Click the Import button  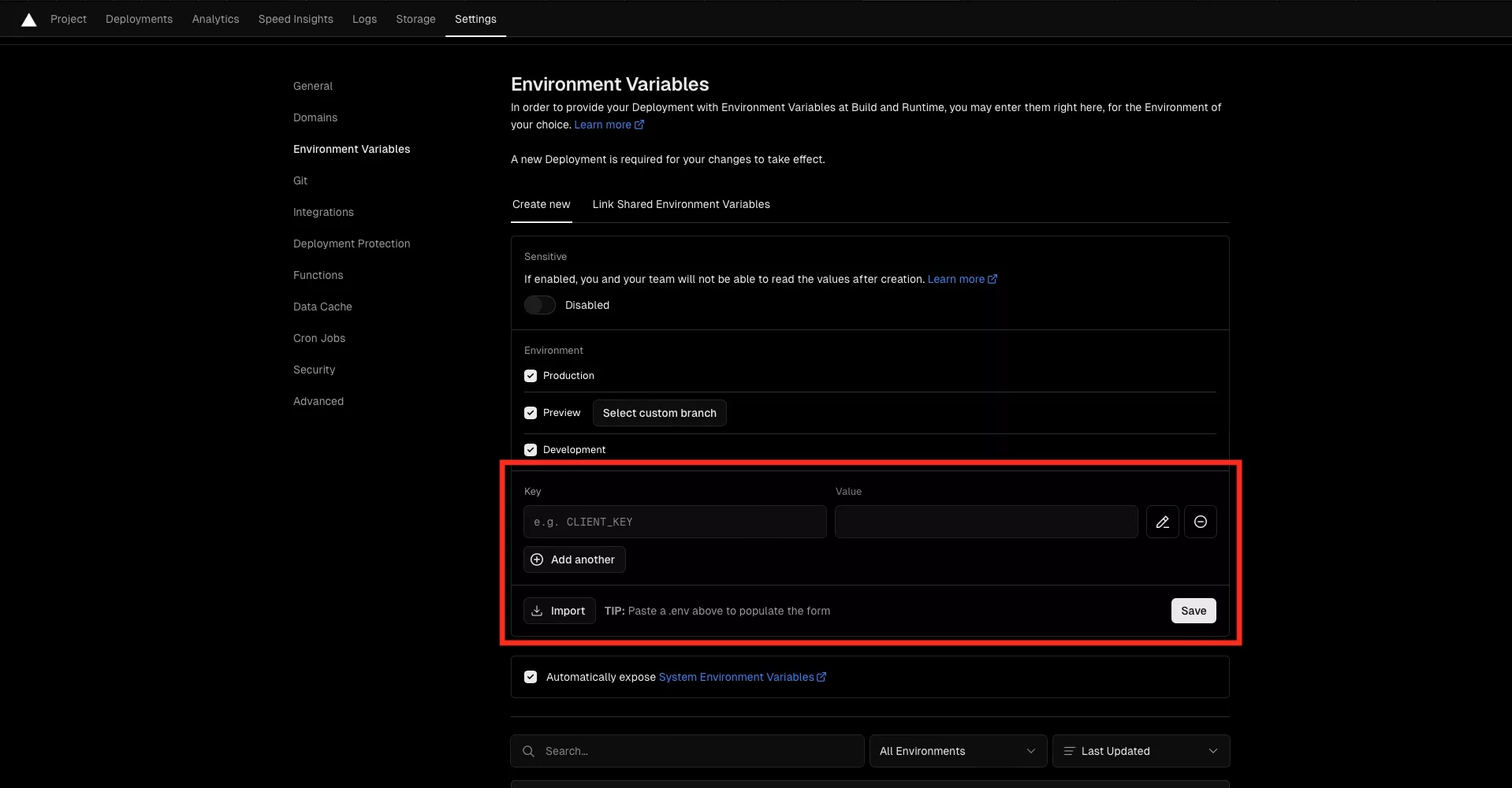559,611
